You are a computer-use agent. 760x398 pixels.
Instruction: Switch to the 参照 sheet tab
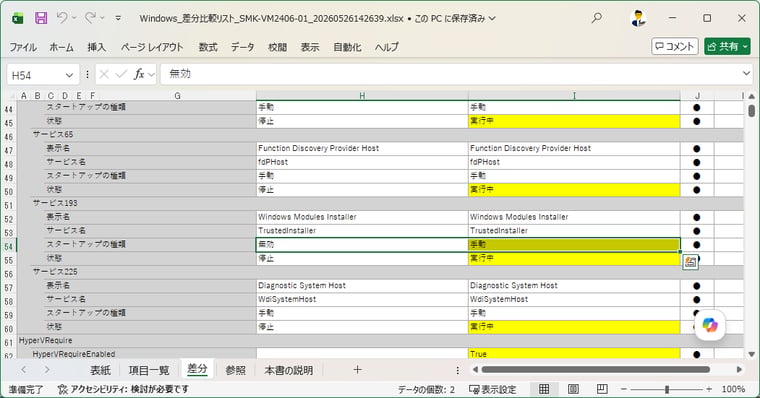pyautogui.click(x=236, y=370)
